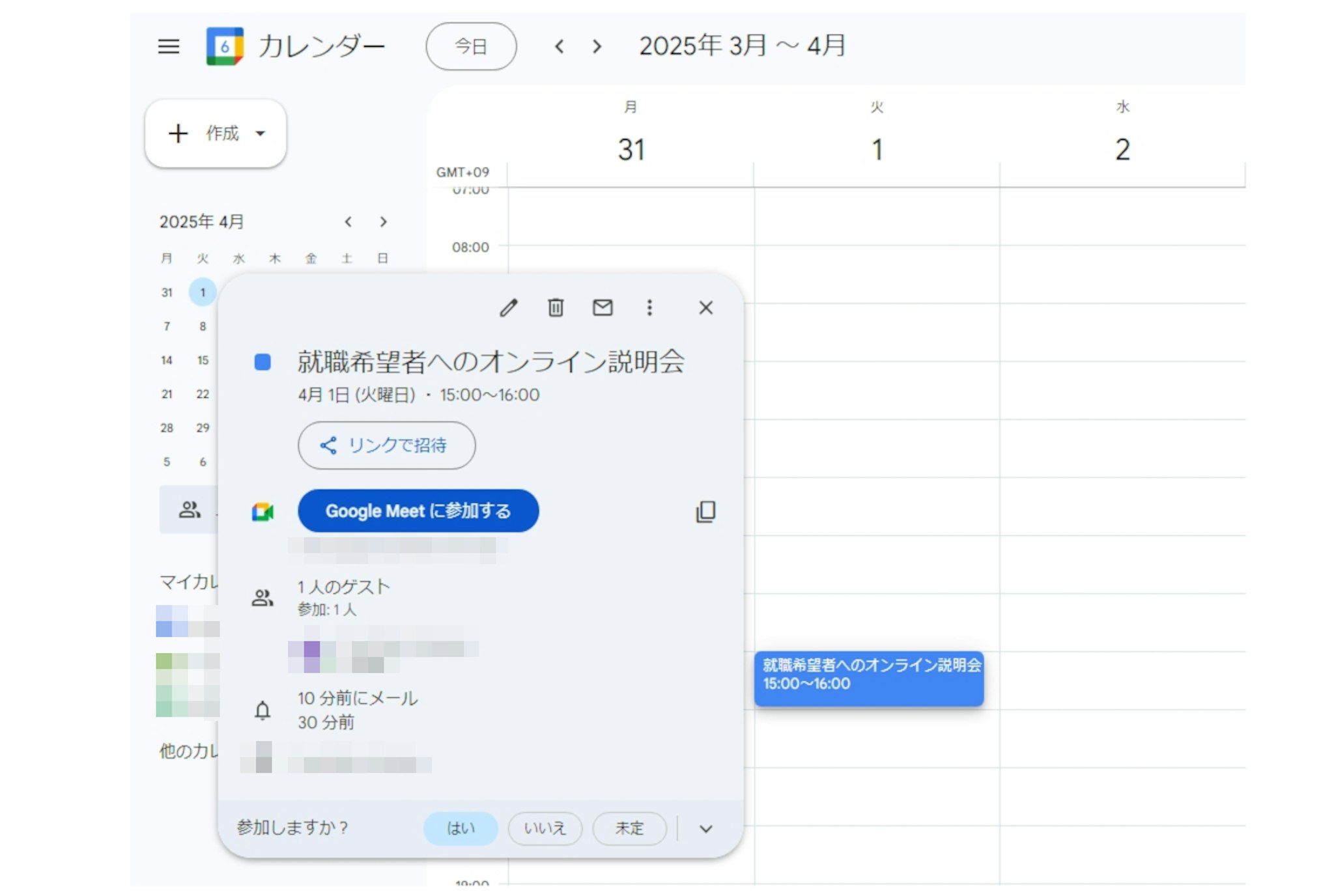Go to previous period in header

pyautogui.click(x=559, y=46)
